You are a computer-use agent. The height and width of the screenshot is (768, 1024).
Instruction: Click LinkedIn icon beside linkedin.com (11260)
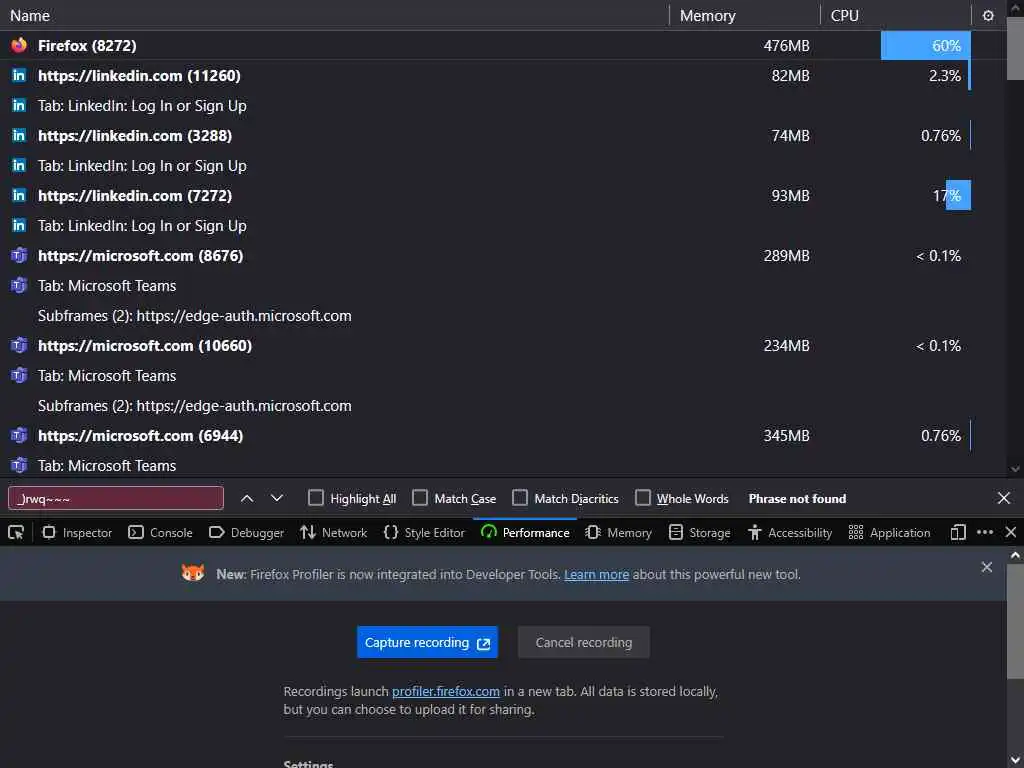coord(19,75)
